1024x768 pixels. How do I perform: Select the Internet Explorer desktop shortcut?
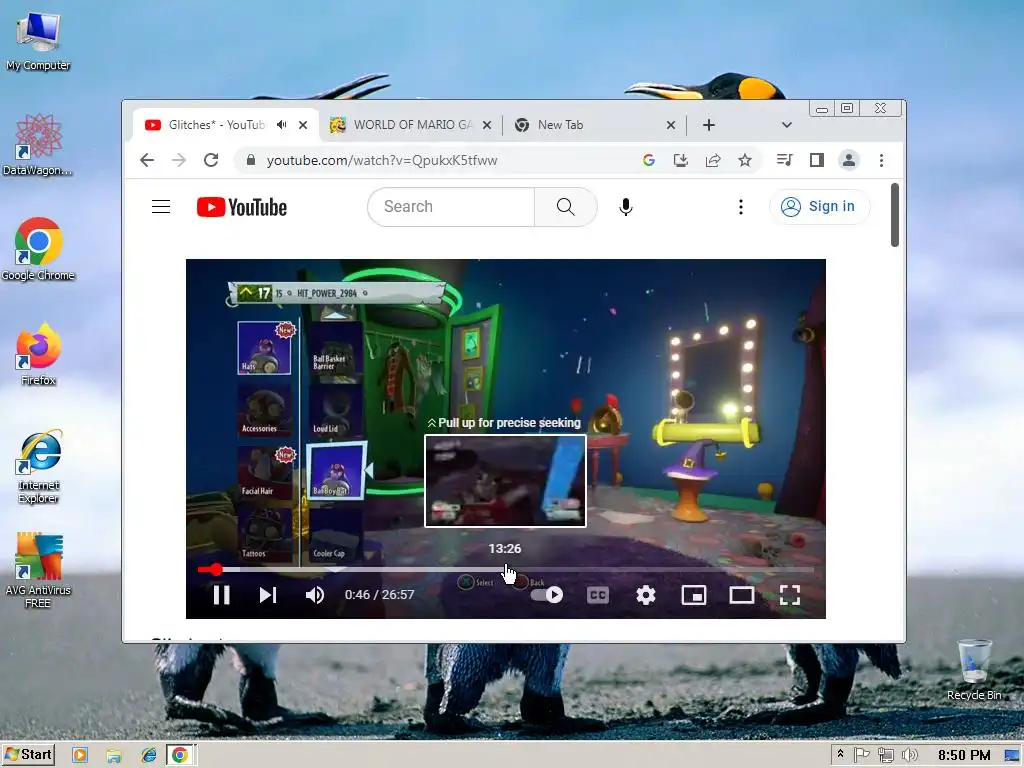point(39,466)
